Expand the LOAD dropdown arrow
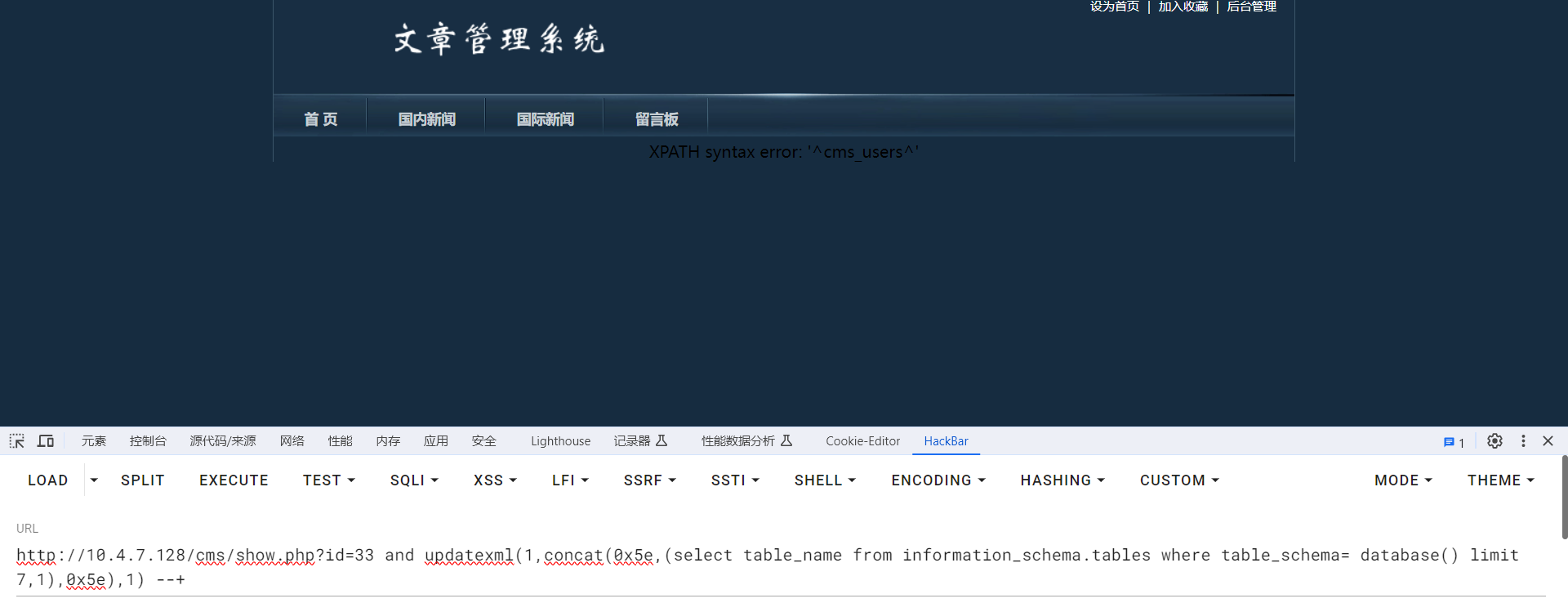This screenshot has width=1568, height=612. [94, 480]
